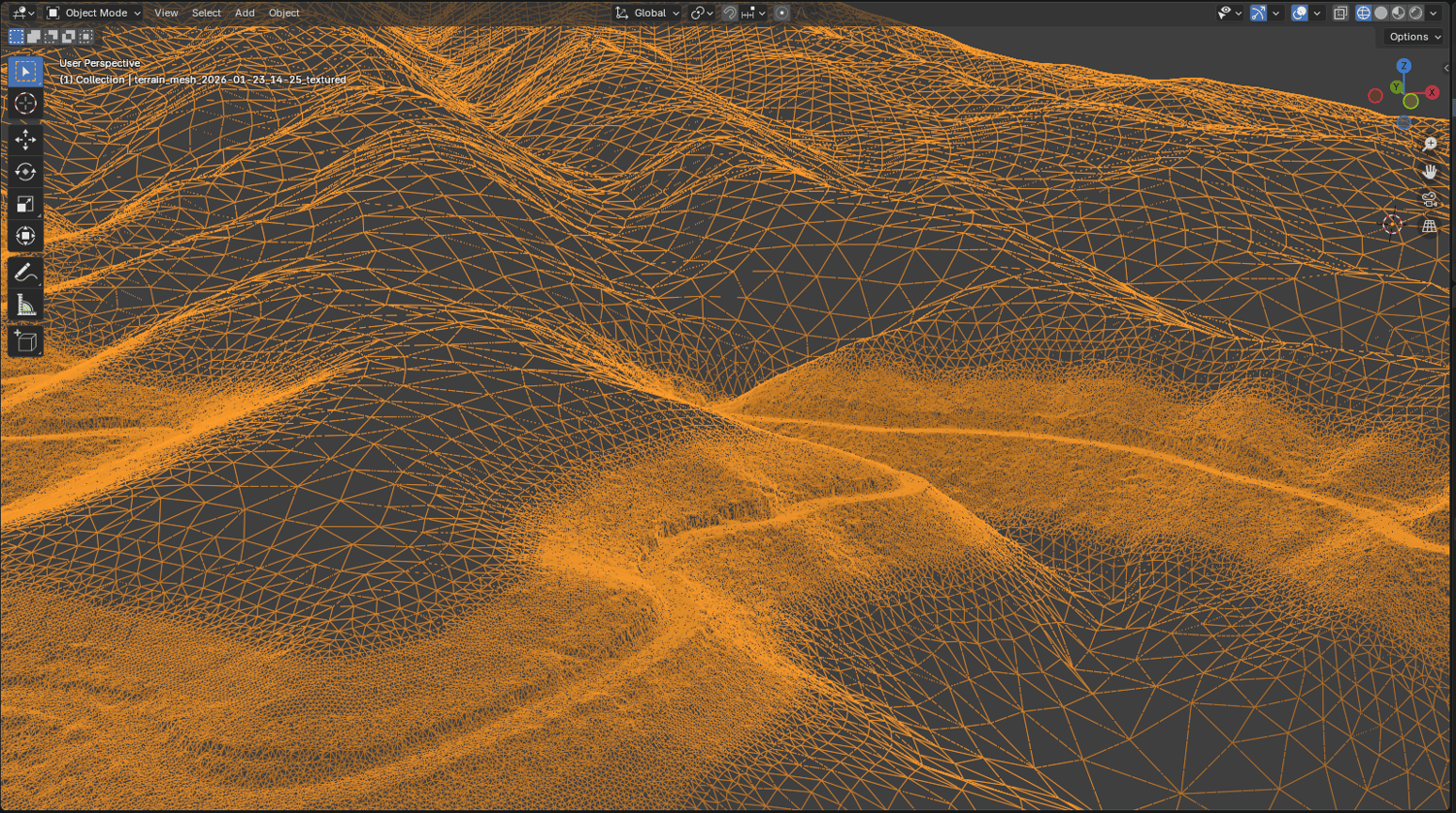Toggle X-ray mode

[1340, 13]
